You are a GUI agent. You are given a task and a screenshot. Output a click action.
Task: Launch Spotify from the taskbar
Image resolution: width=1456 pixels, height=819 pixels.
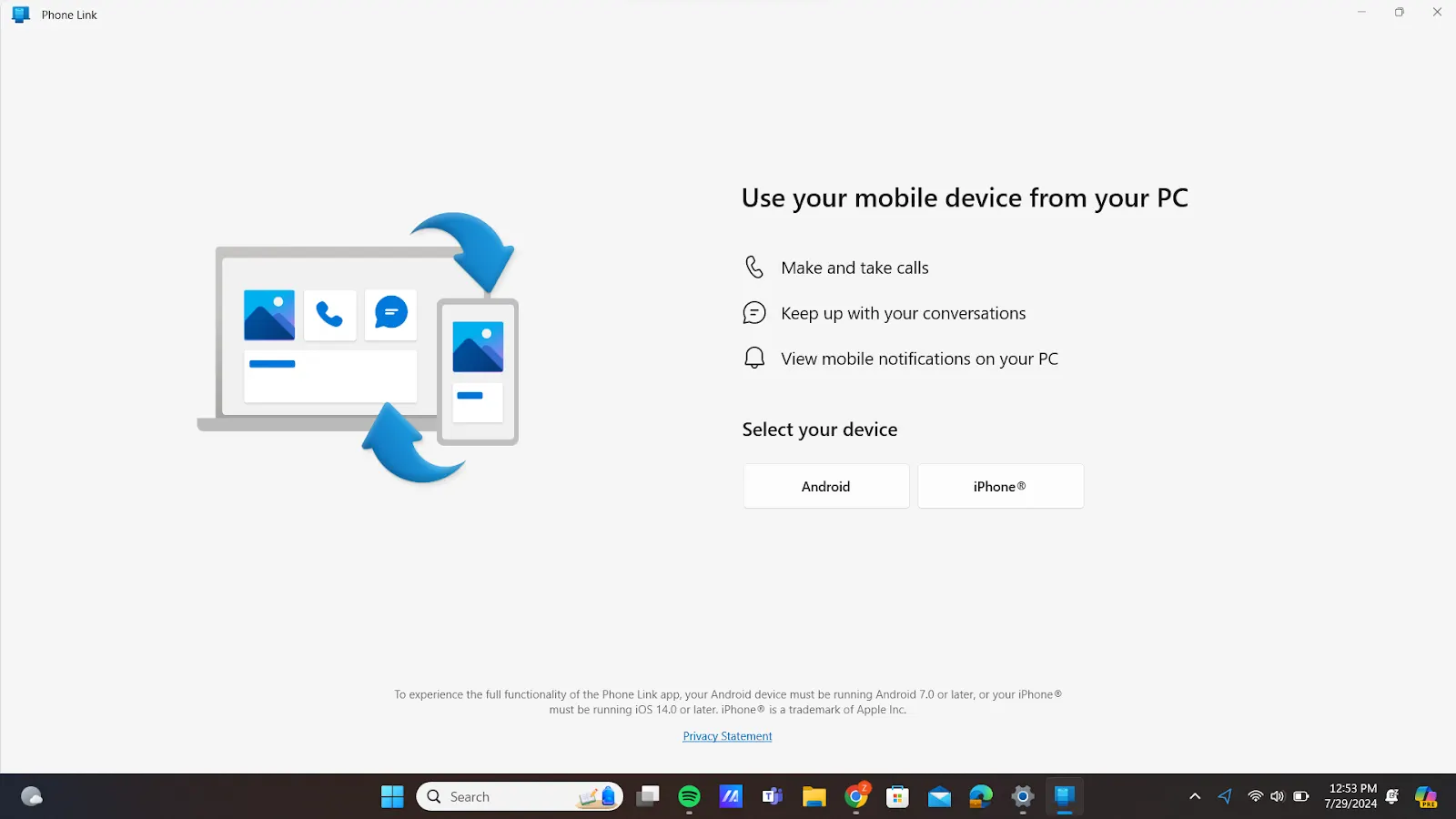(689, 797)
